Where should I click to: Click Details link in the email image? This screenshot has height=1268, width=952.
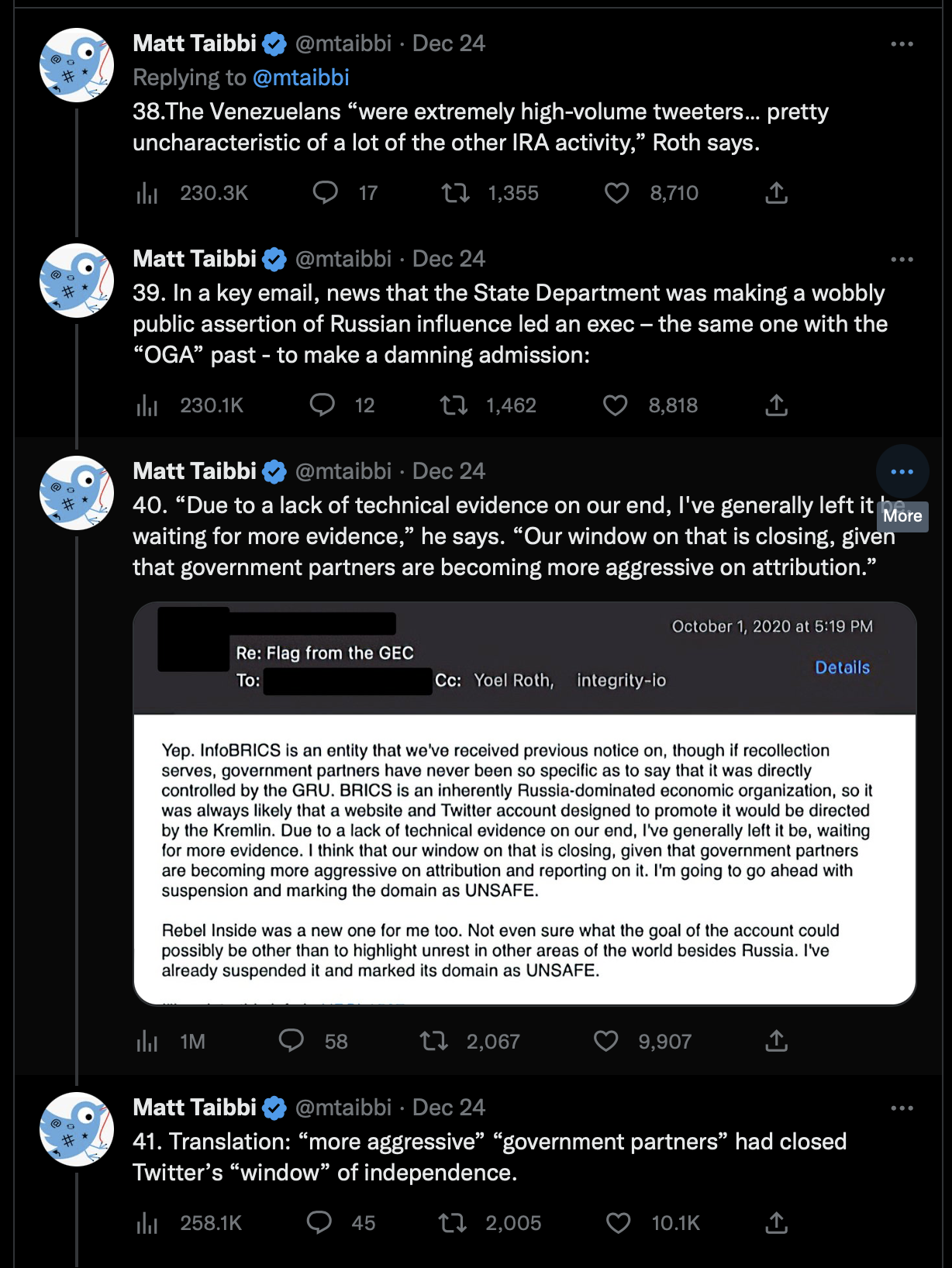[x=842, y=667]
